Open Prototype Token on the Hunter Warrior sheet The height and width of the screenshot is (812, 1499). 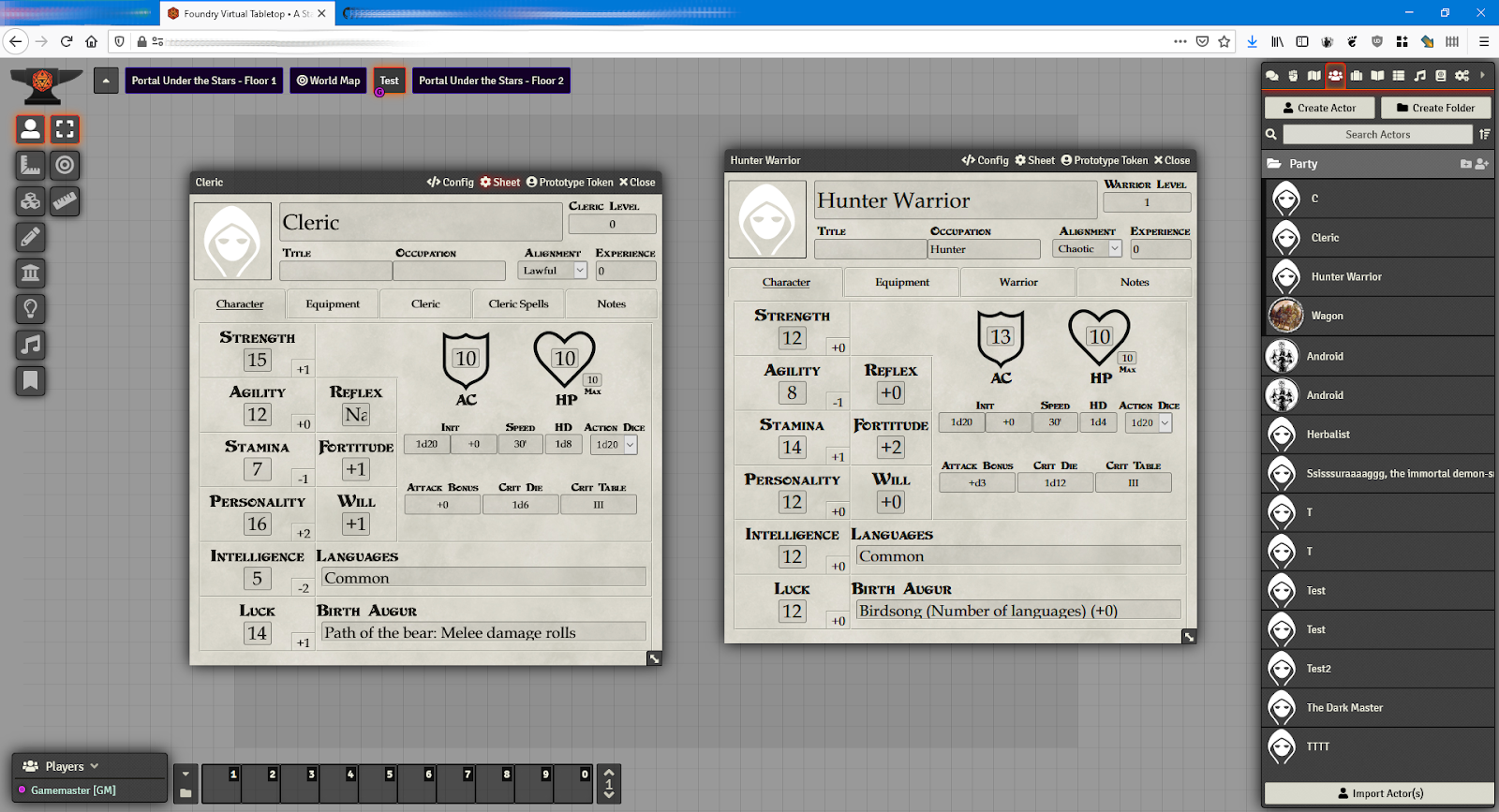point(1105,160)
